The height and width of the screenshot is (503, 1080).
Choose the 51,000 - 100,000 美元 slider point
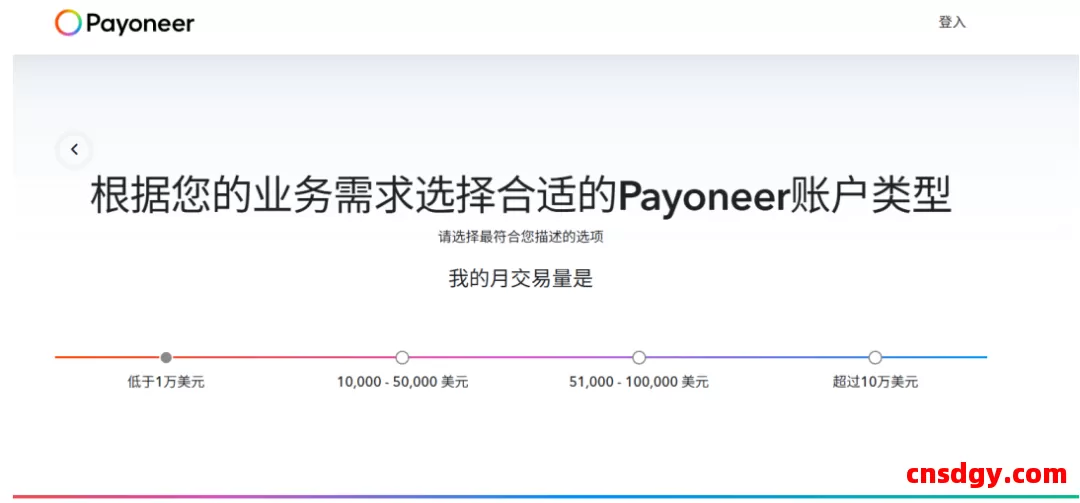[x=639, y=358]
